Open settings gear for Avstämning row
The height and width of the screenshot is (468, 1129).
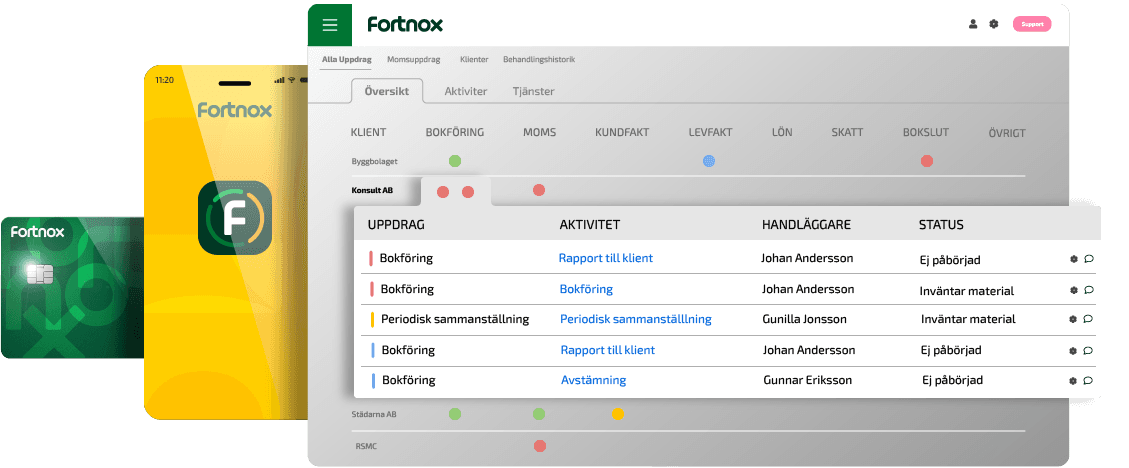coord(1073,381)
